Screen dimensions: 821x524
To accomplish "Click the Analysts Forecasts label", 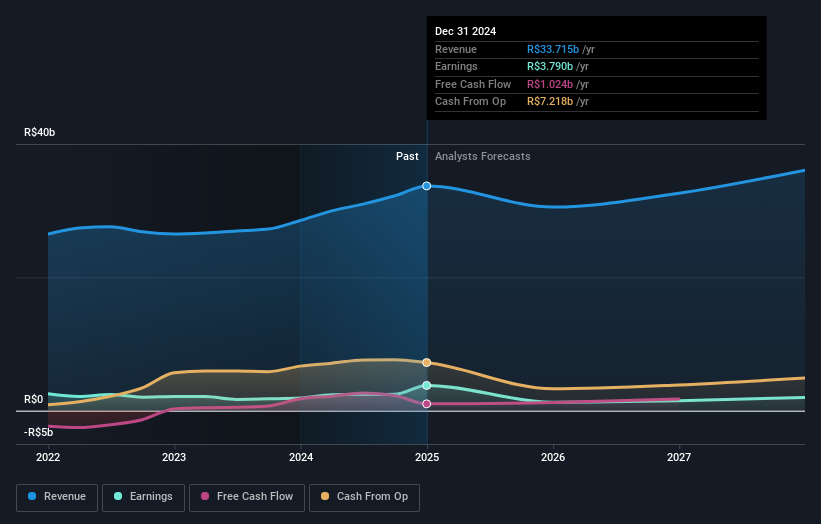I will pyautogui.click(x=482, y=156).
